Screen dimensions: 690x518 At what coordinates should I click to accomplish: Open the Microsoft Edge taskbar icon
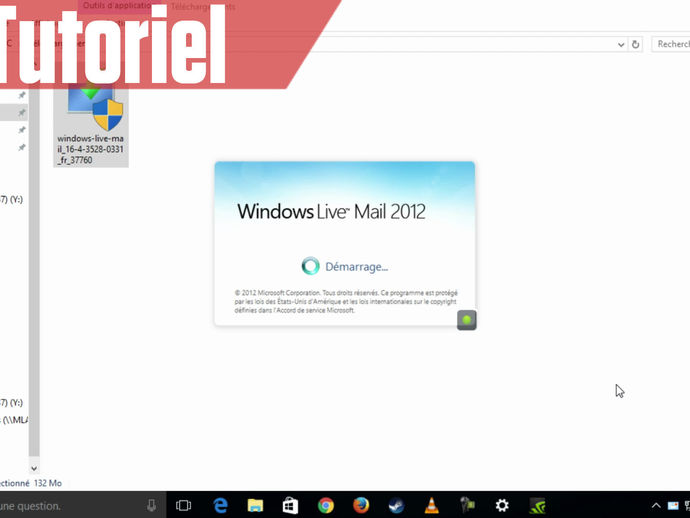(x=220, y=505)
